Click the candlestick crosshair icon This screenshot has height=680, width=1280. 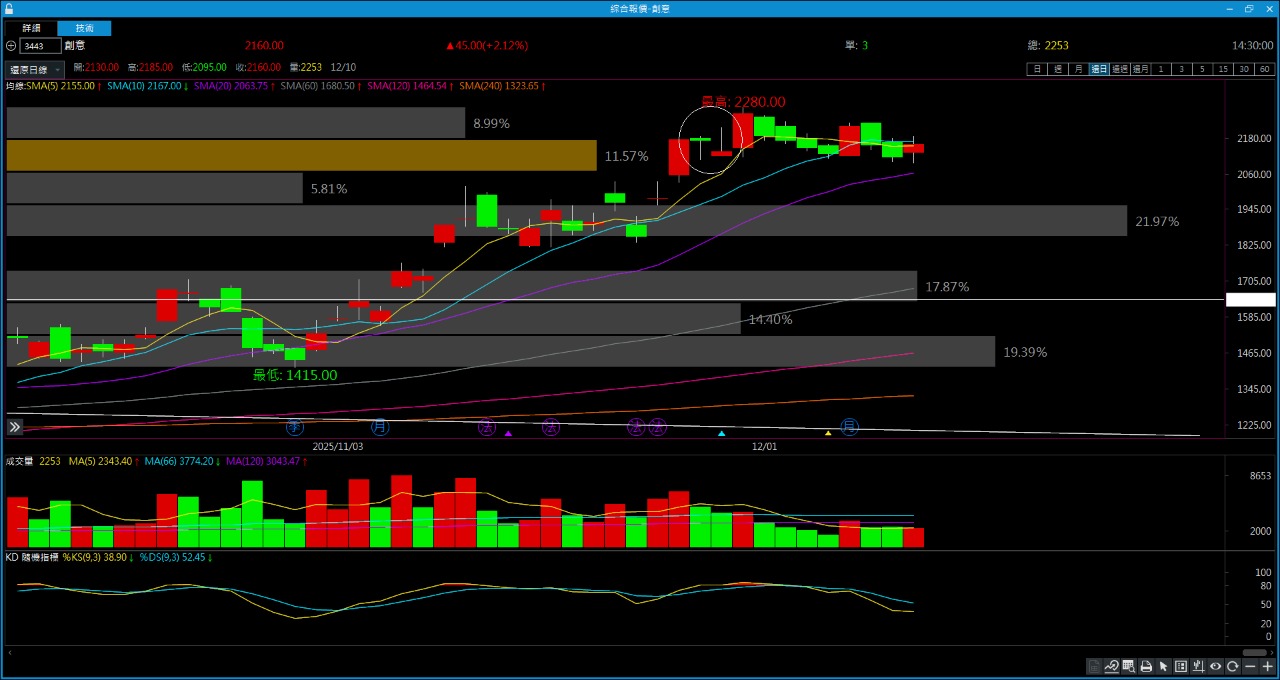click(1198, 666)
